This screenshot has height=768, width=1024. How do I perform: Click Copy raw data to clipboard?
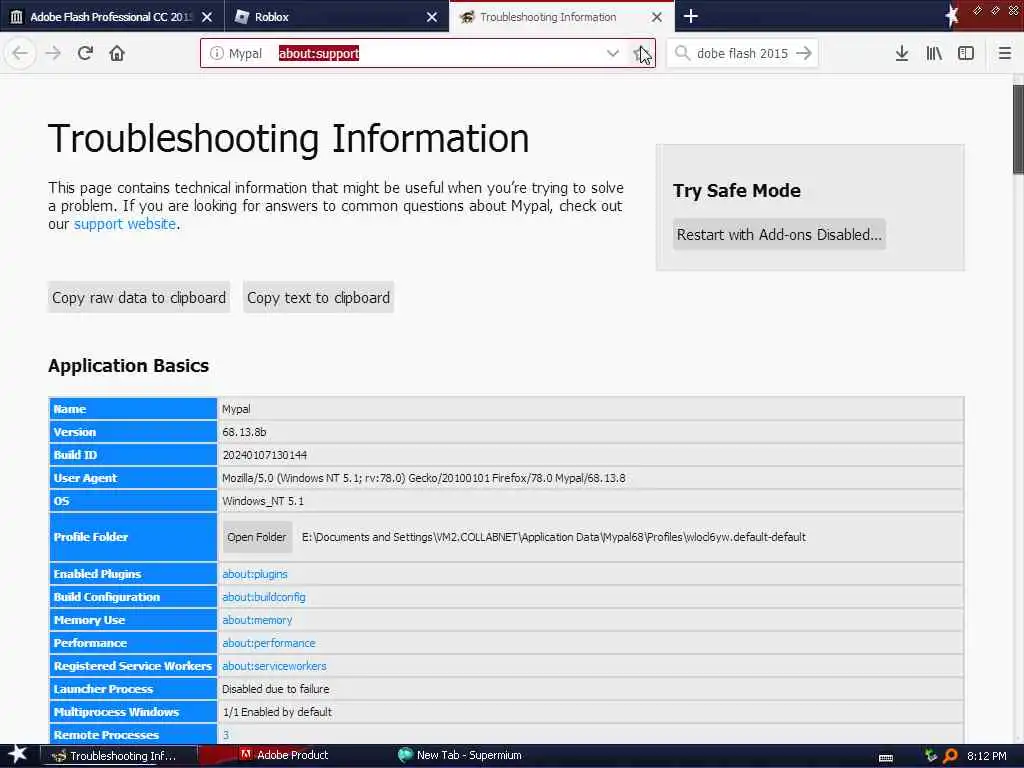point(138,298)
